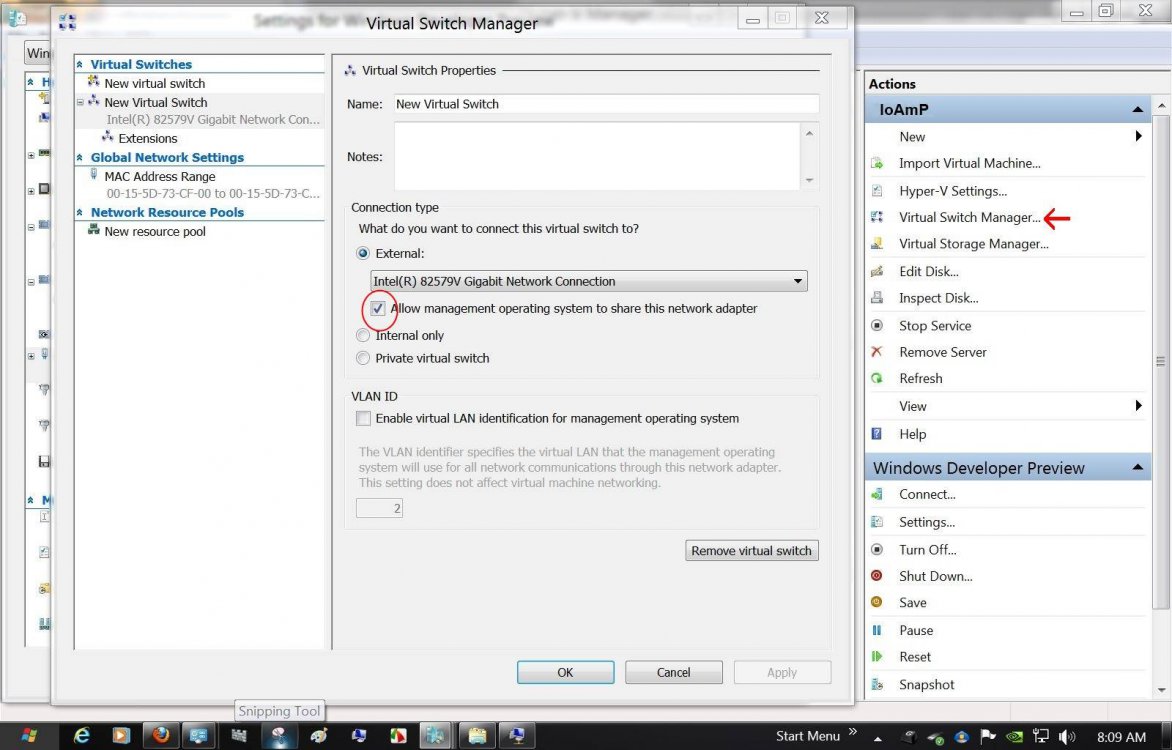
Task: Click the Virtual Switch Manager icon in Actions
Action: [x=877, y=217]
